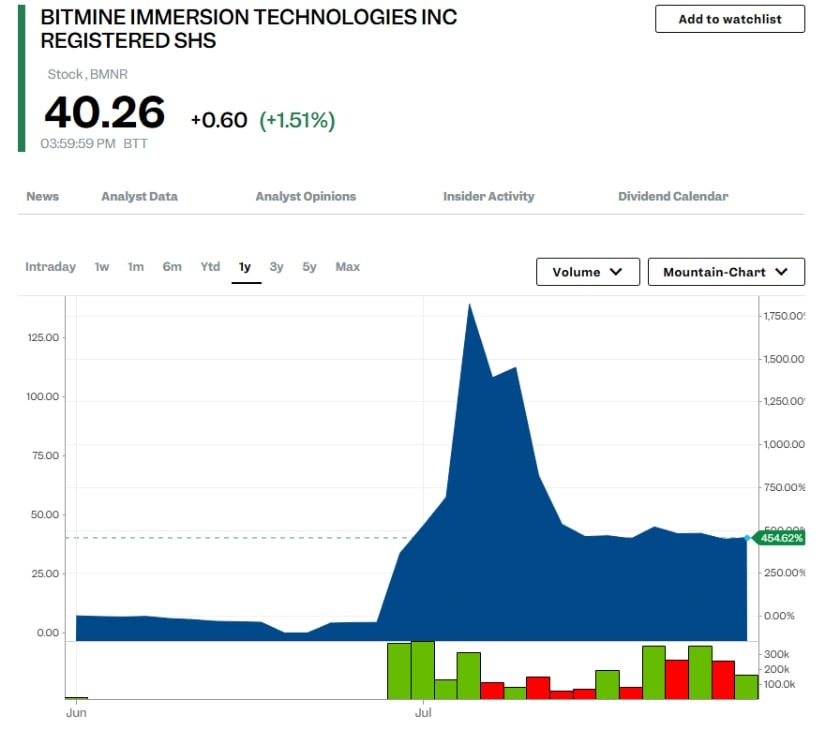Viewport: 825px width, 729px height.
Task: Switch to the Ytd time range
Action: click(209, 267)
